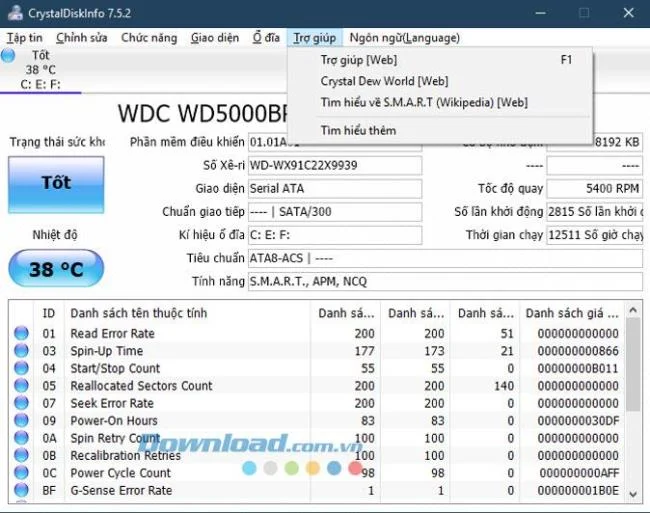Select the C: E: F: disk tab
This screenshot has height=513, width=650.
point(40,70)
